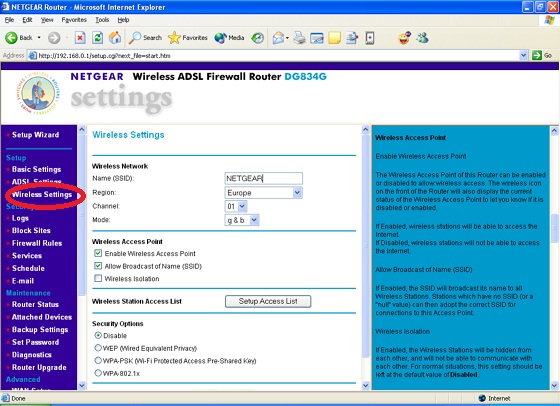The height and width of the screenshot is (406, 560).
Task: Open the Channel dropdown showing 01
Action: (x=236, y=206)
